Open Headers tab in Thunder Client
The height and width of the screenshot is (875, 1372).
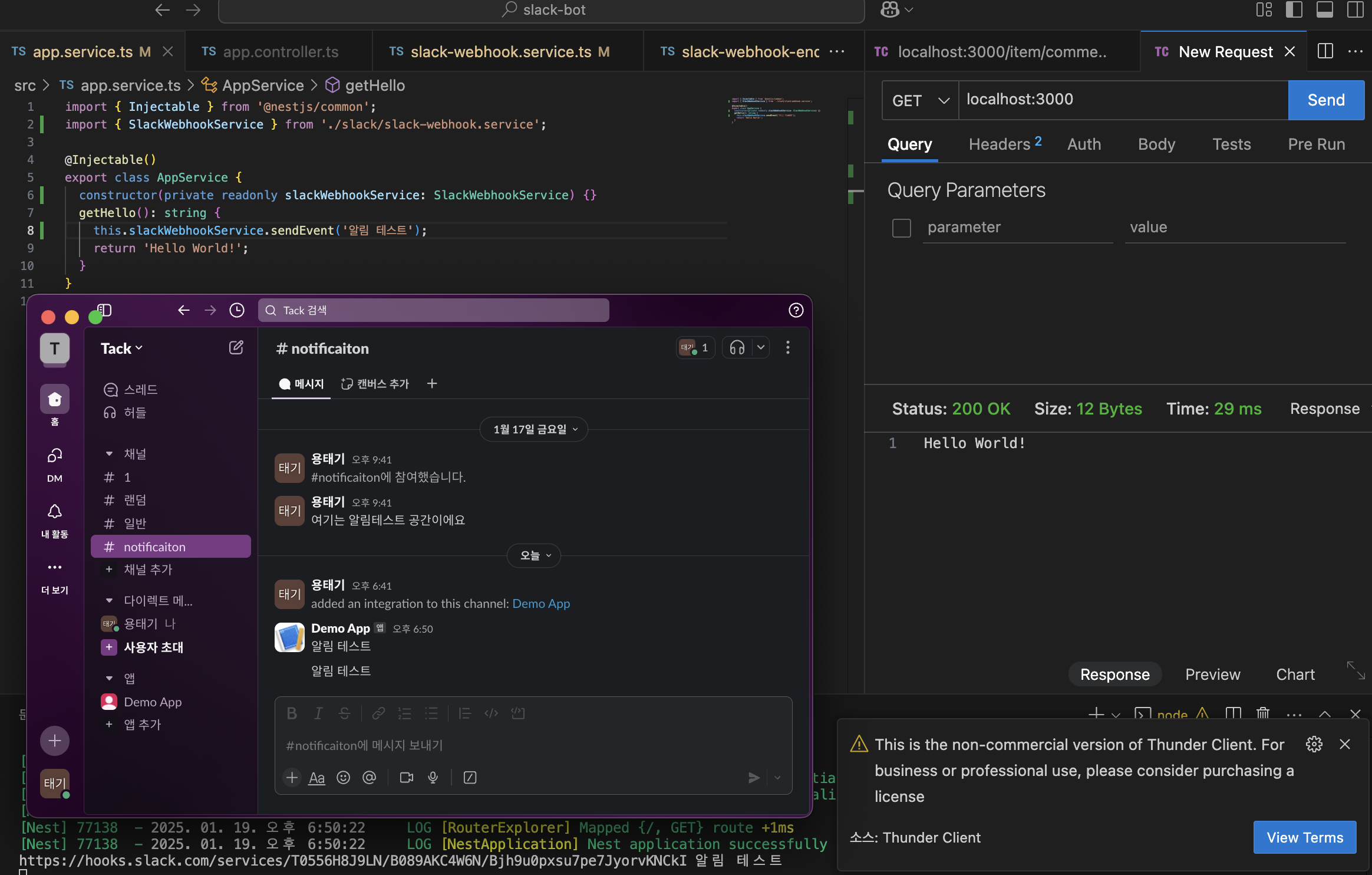click(x=1005, y=144)
